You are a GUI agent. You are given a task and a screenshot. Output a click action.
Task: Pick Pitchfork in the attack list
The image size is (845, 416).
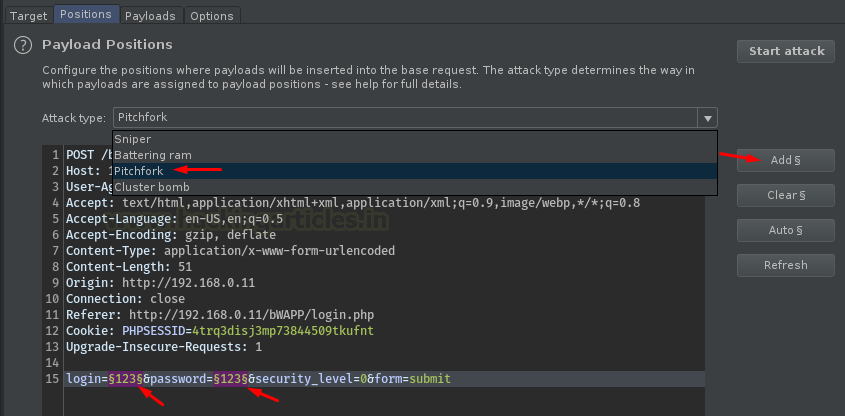(x=139, y=171)
